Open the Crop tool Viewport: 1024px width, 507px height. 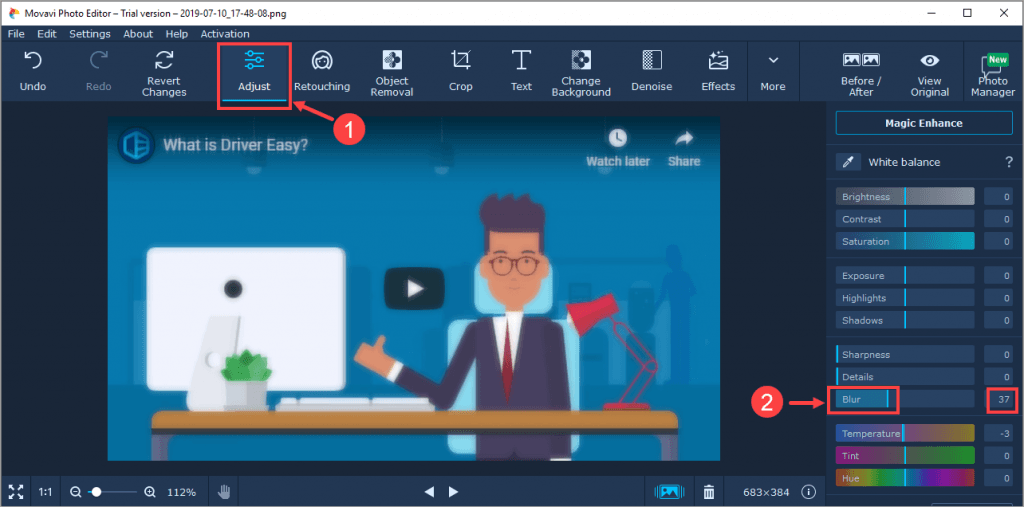[x=460, y=72]
